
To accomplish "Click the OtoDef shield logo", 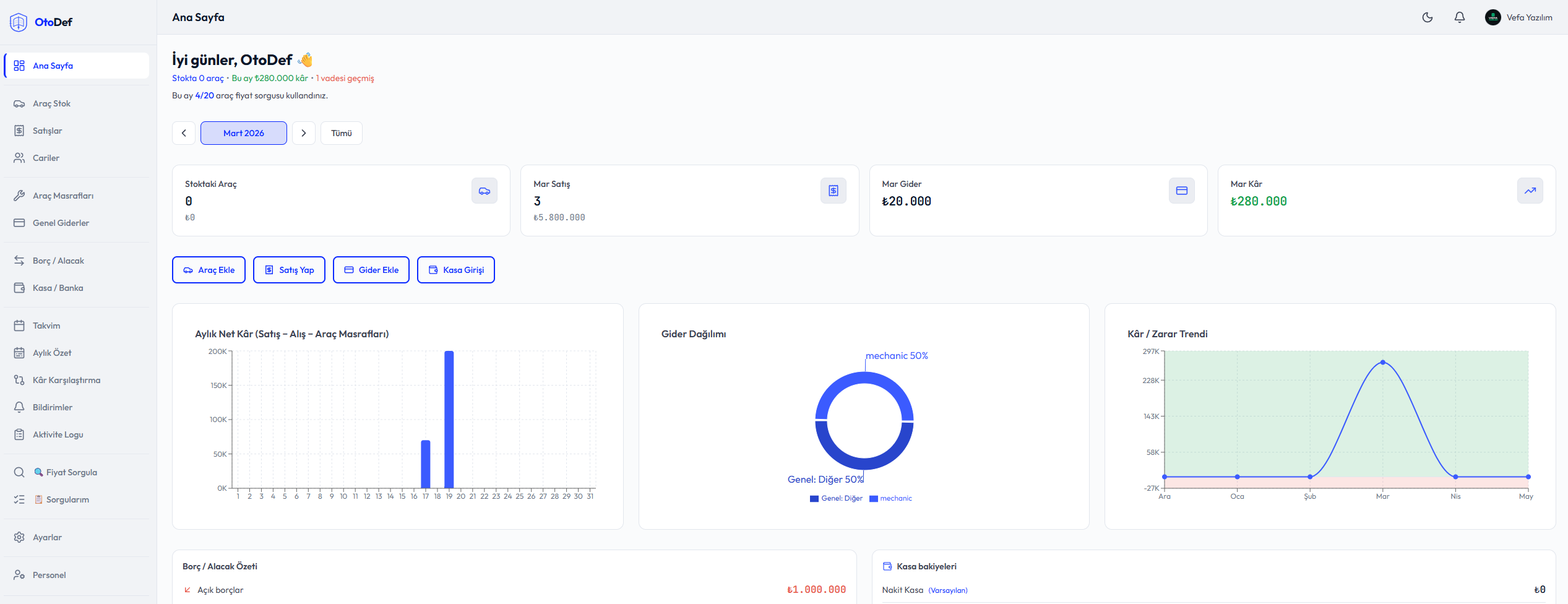I will coord(19,22).
